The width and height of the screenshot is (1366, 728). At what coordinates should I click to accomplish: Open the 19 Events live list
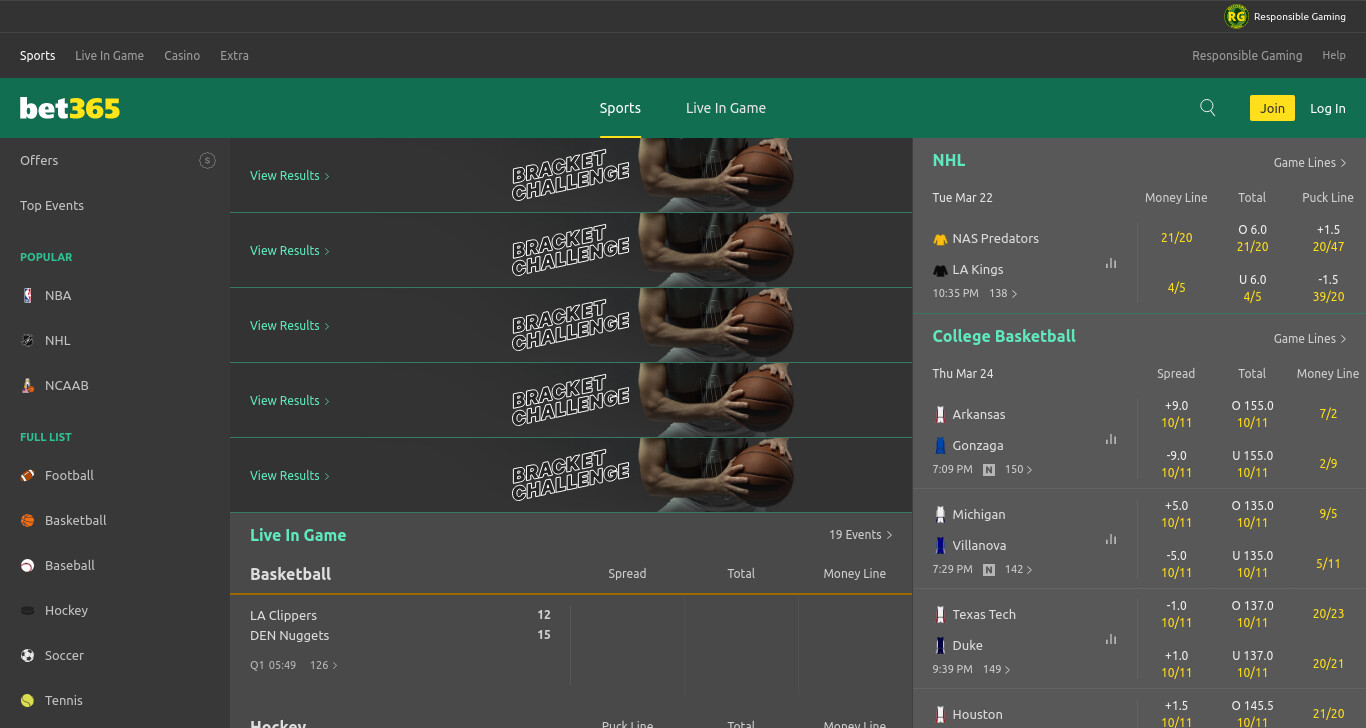pos(861,535)
